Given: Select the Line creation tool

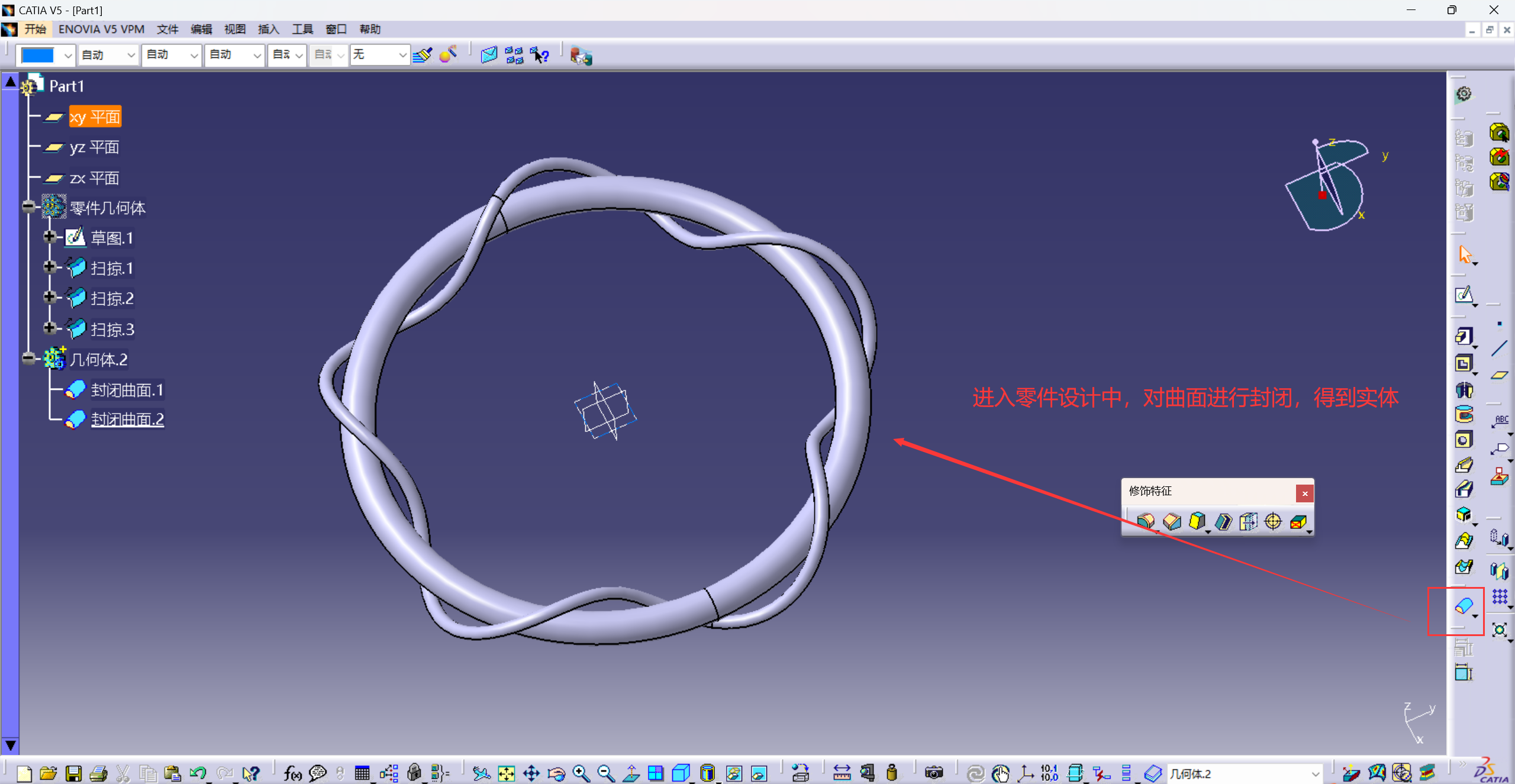Looking at the screenshot, I should [1500, 349].
